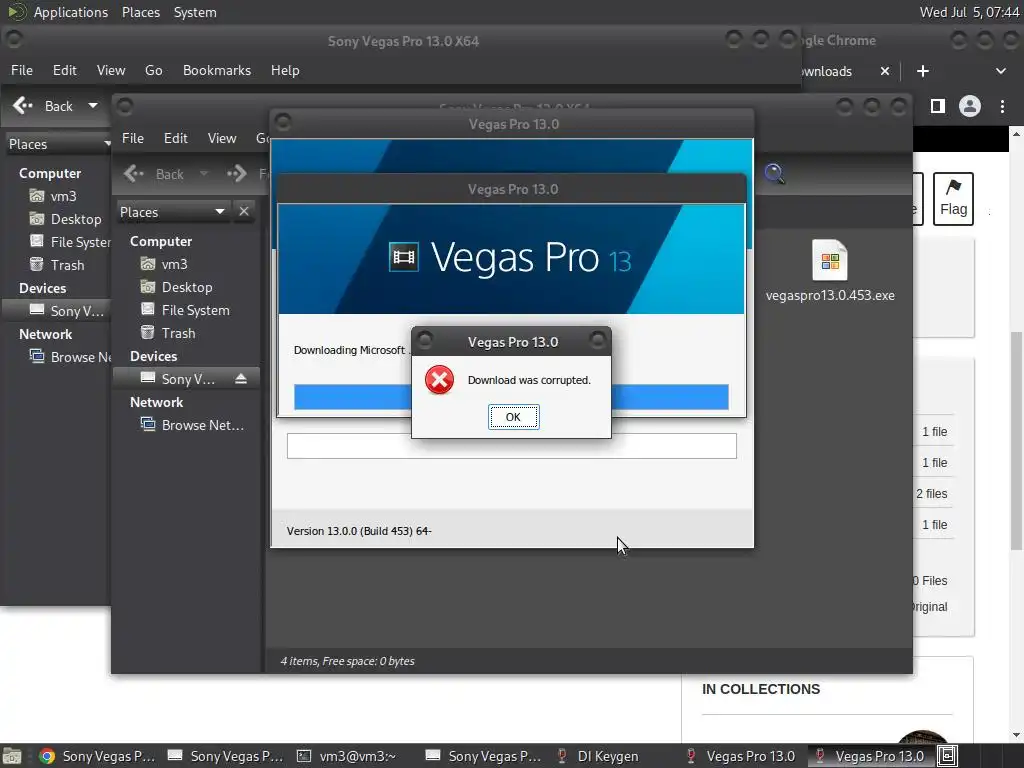Expand Back history arrow in the front file manager
This screenshot has height=768, width=1024.
point(204,174)
